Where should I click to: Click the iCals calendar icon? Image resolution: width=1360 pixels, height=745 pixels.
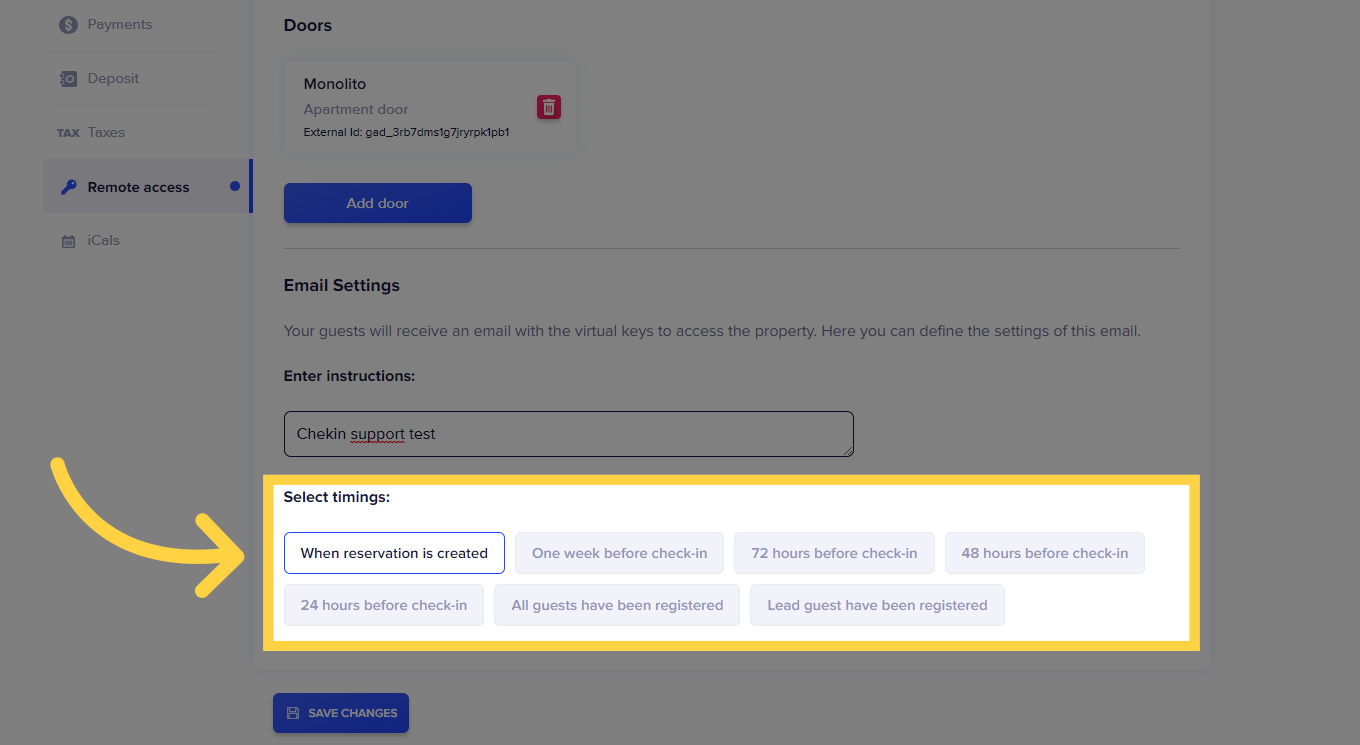(68, 241)
